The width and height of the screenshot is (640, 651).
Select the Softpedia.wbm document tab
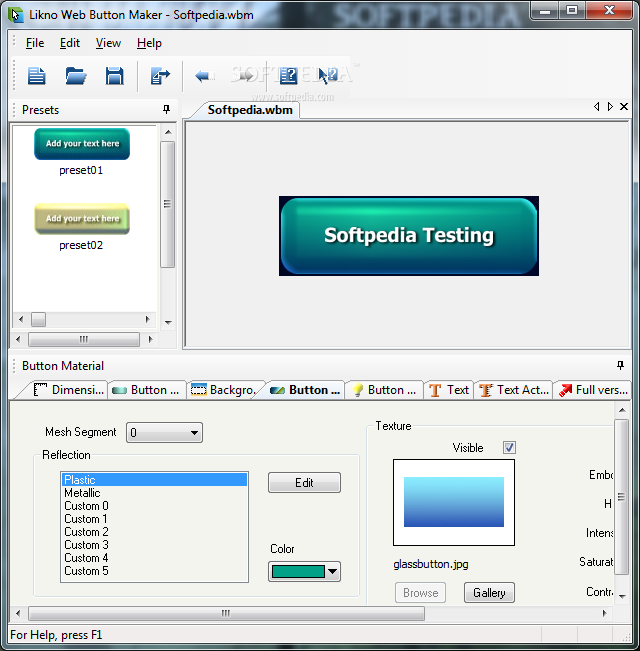[250, 110]
